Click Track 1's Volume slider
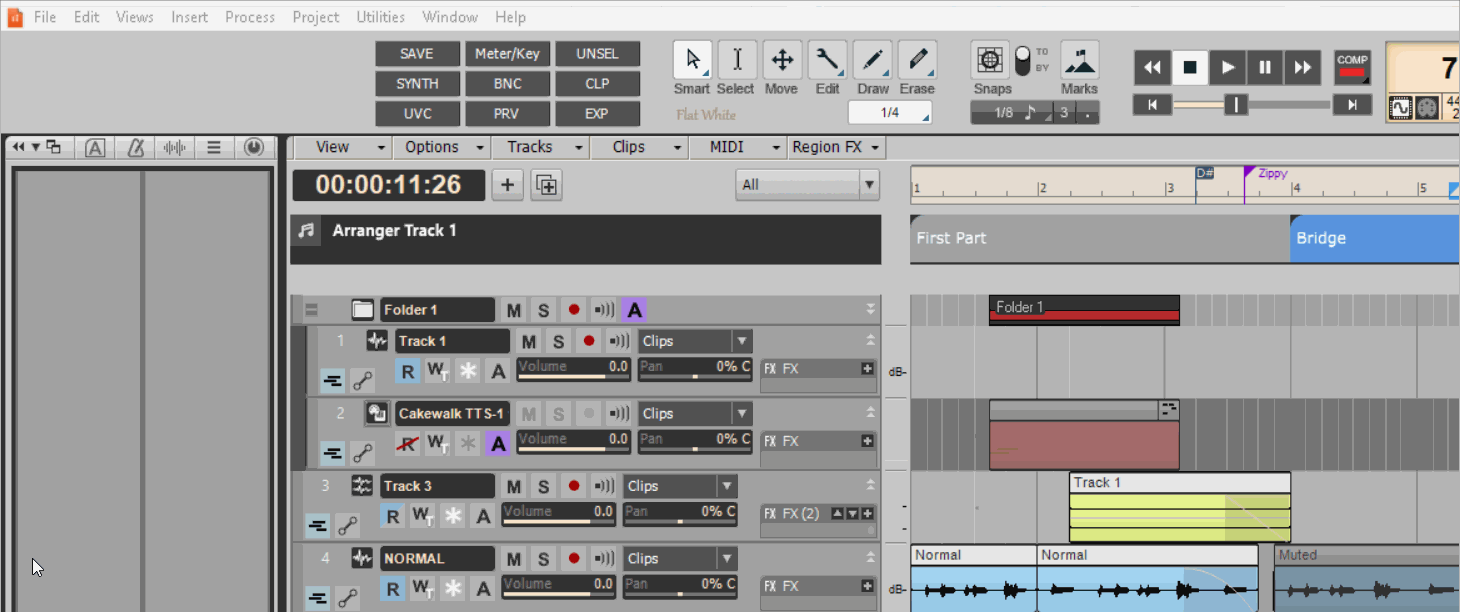Screen dimensions: 1460x612 click(x=573, y=369)
